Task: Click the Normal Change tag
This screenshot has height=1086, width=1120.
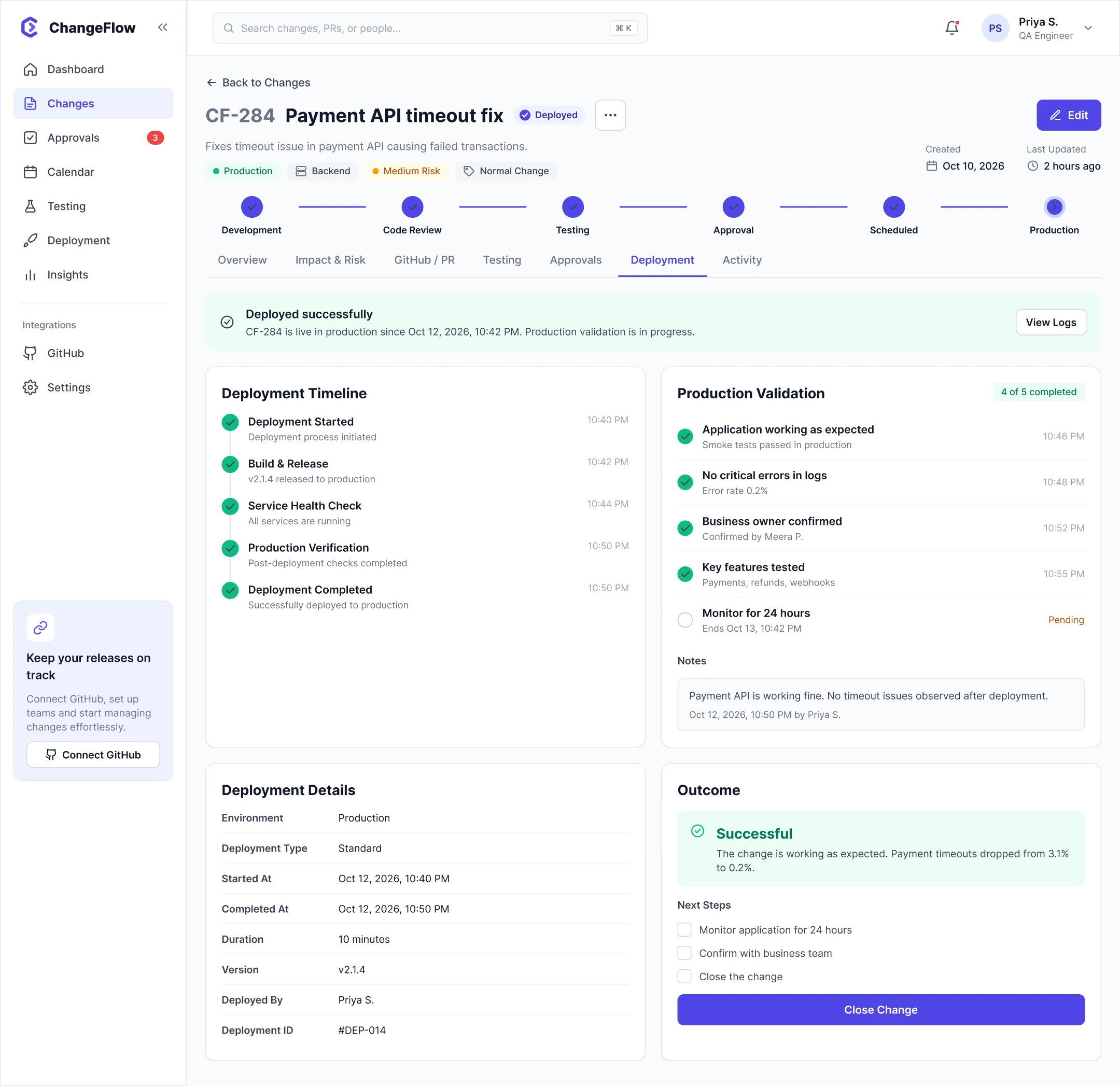Action: pyautogui.click(x=506, y=171)
